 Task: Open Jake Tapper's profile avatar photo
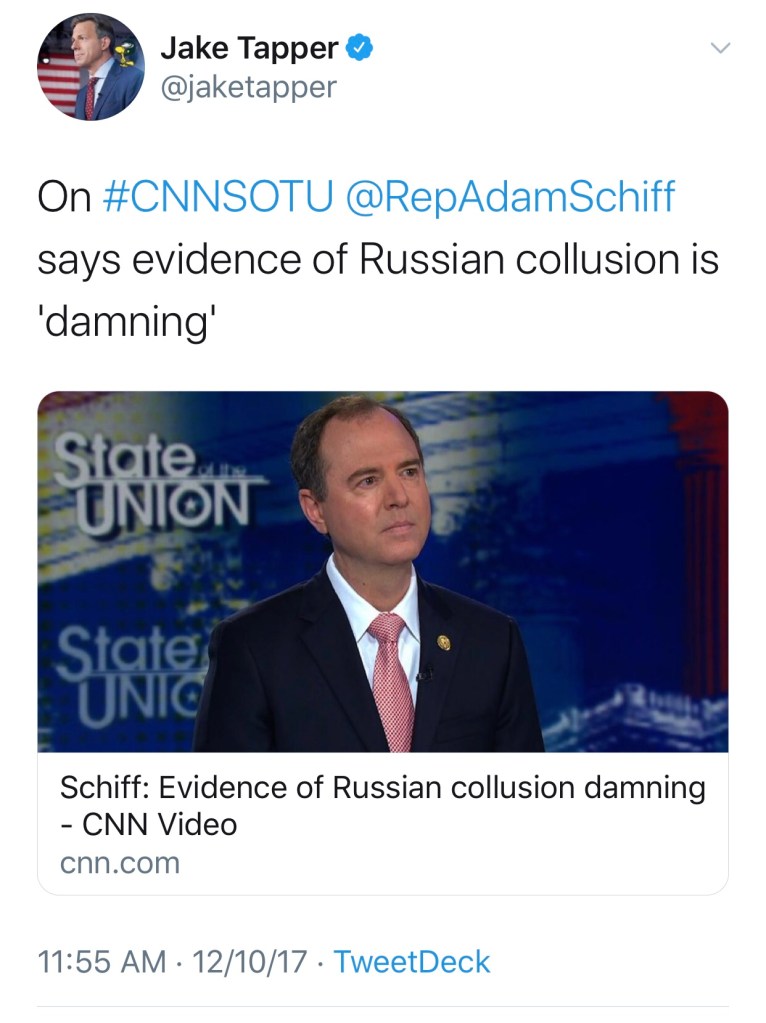point(92,67)
